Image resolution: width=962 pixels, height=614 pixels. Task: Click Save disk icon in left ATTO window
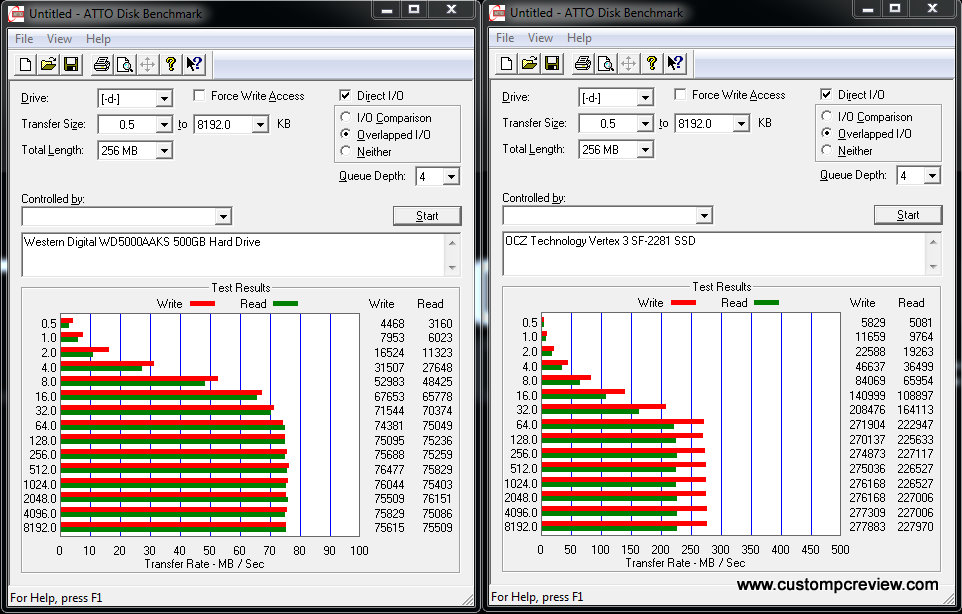tap(71, 64)
